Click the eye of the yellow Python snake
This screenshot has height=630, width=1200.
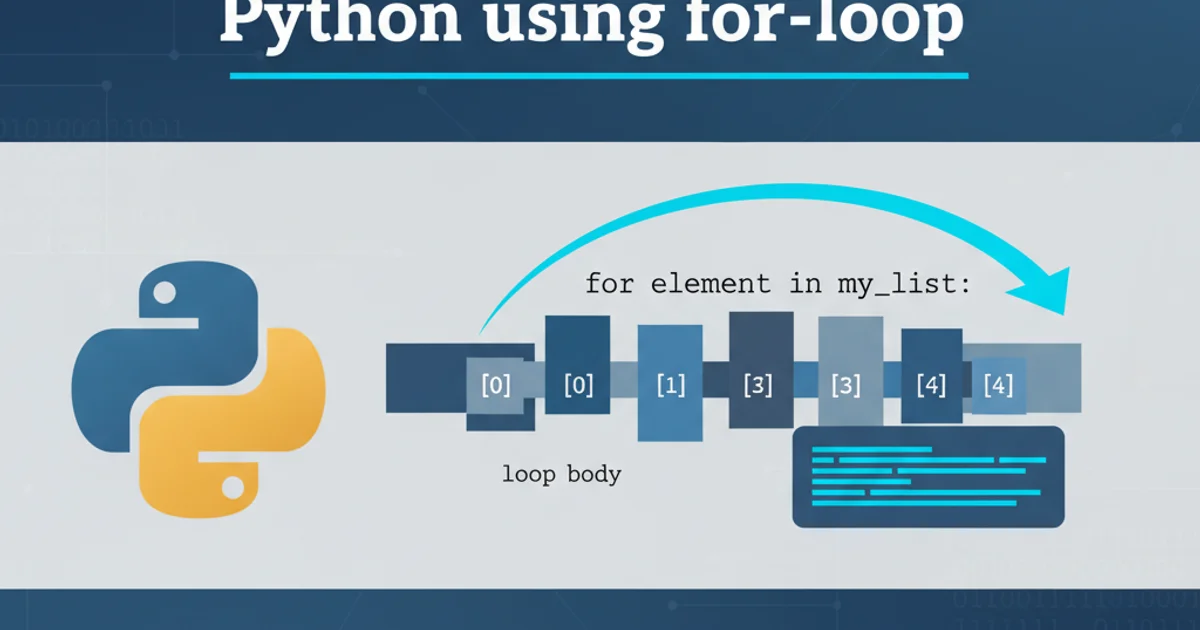[233, 488]
